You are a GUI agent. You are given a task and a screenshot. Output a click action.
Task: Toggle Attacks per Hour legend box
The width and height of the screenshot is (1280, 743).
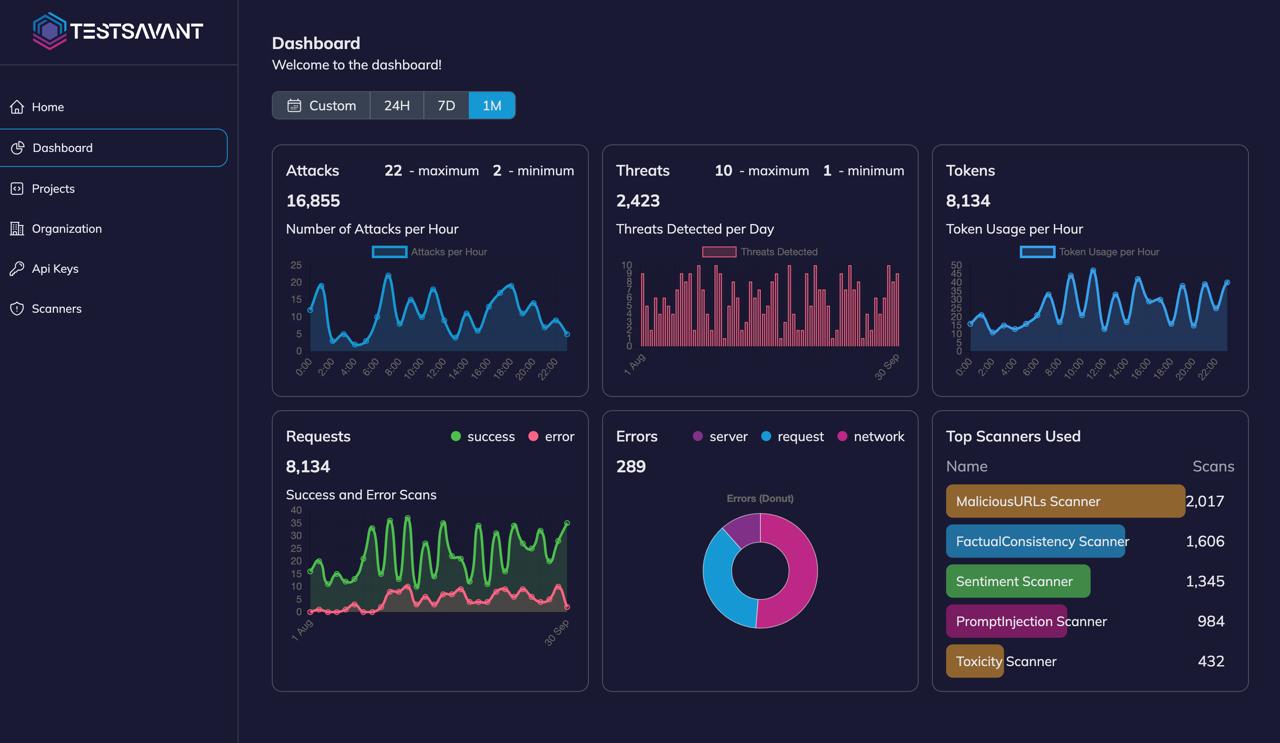389,252
